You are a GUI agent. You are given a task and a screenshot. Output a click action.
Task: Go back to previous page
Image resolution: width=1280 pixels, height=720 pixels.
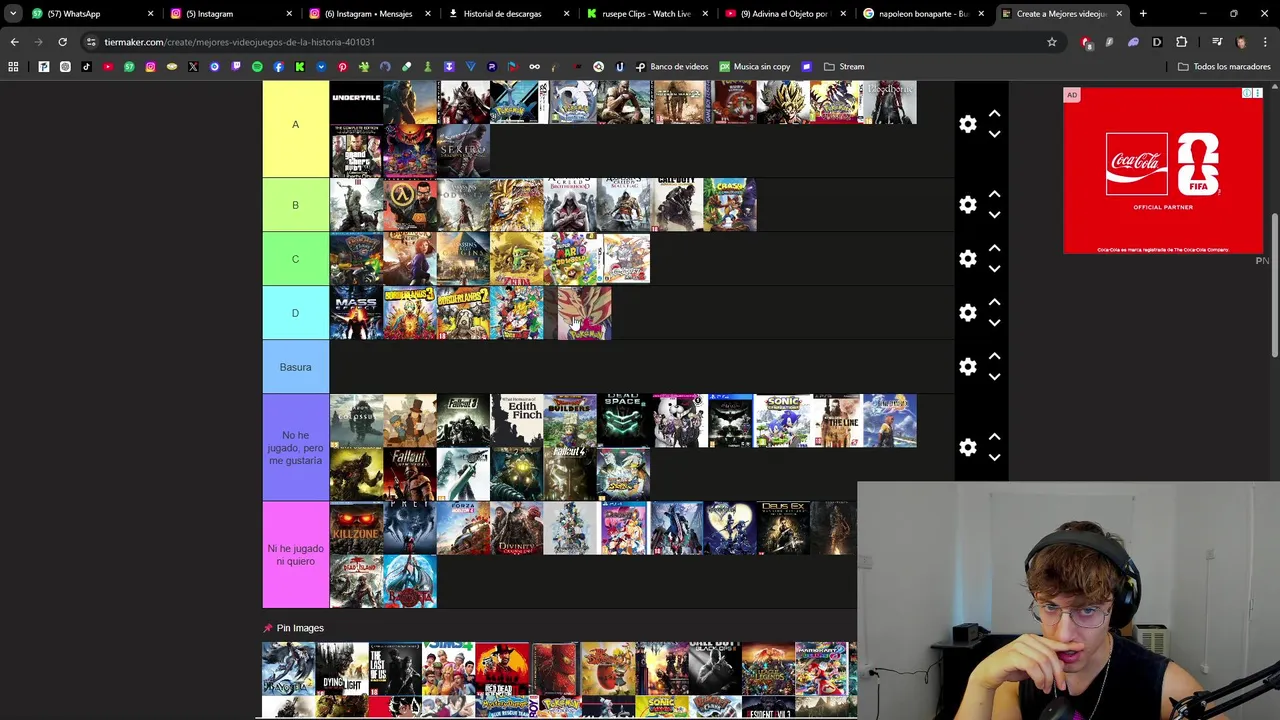14,42
